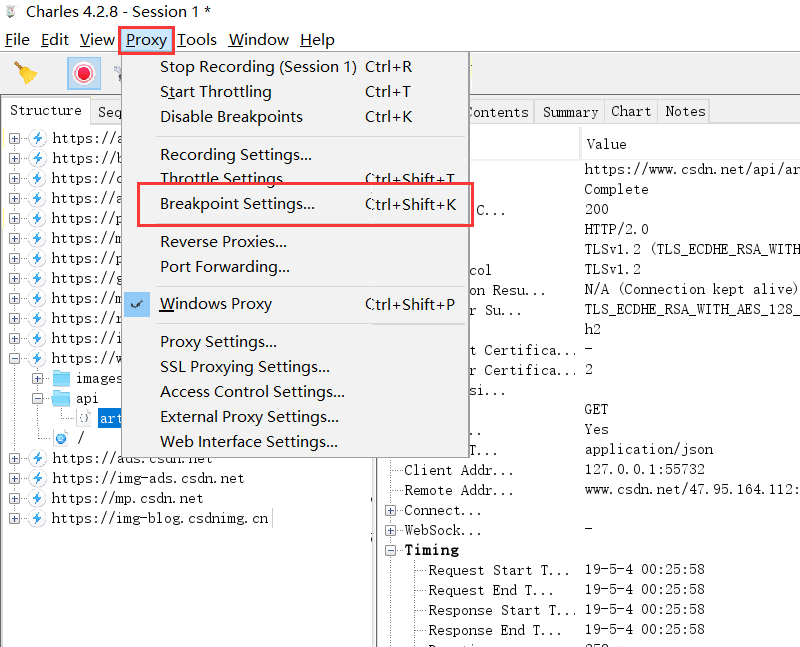Image resolution: width=800 pixels, height=647 pixels.
Task: Open Throttle Settings...
Action: [x=296, y=178]
